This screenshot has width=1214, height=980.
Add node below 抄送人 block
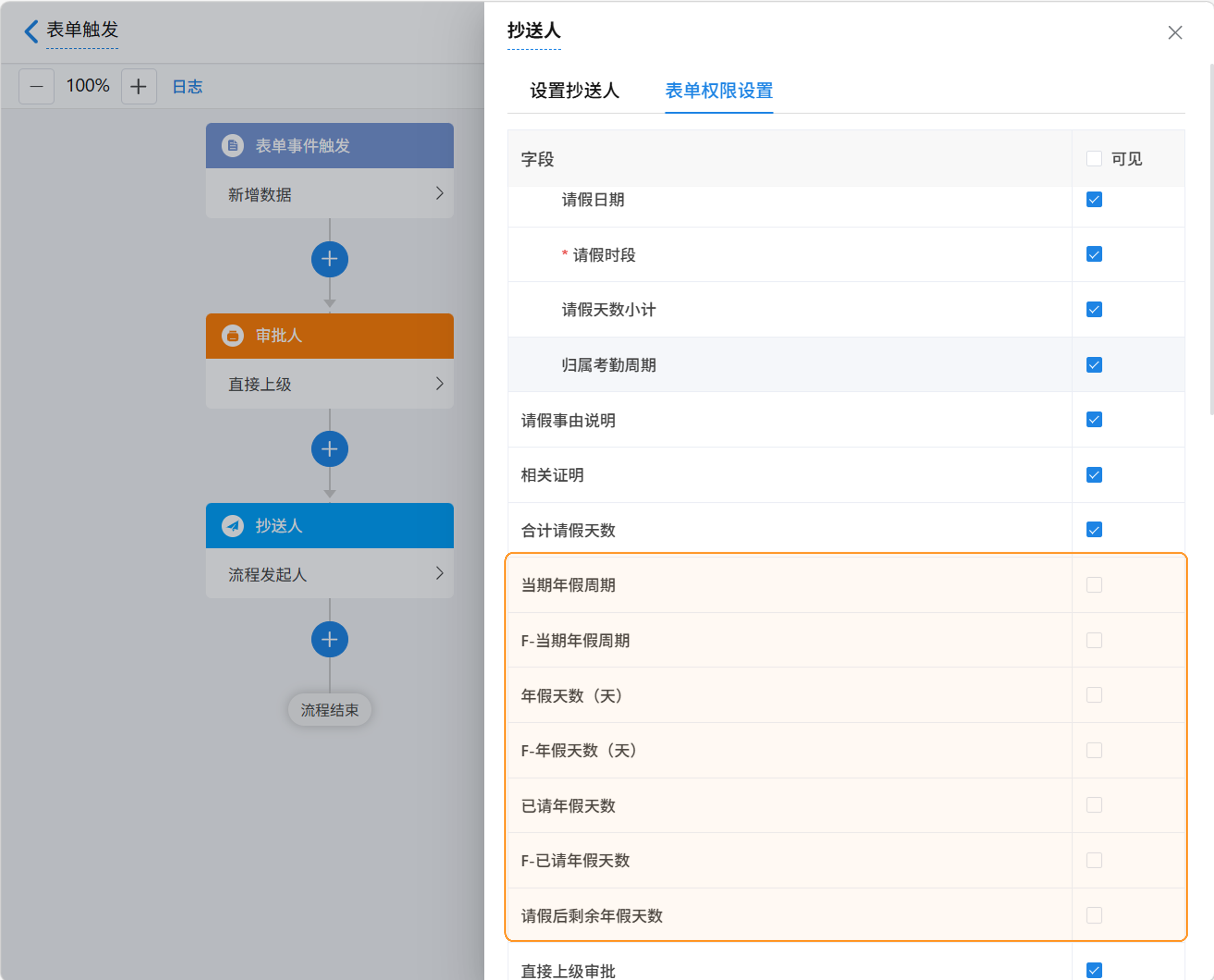[329, 640]
